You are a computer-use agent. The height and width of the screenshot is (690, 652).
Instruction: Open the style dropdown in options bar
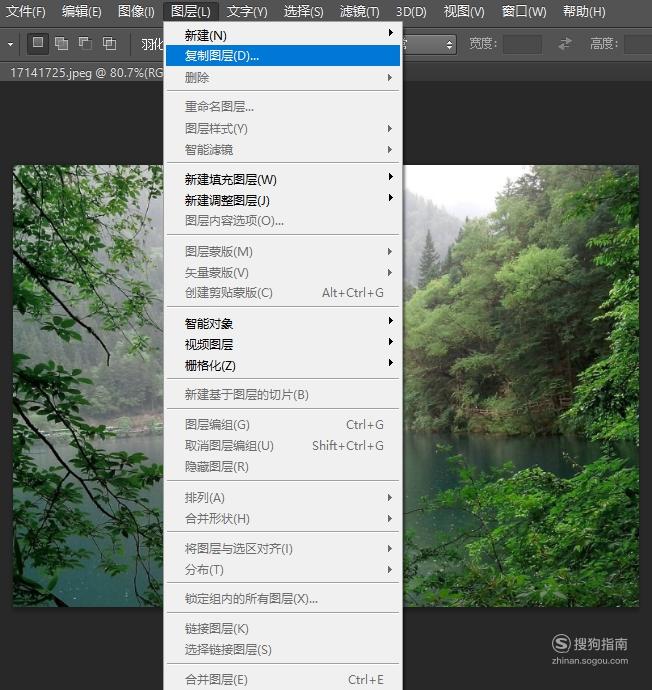click(x=429, y=44)
